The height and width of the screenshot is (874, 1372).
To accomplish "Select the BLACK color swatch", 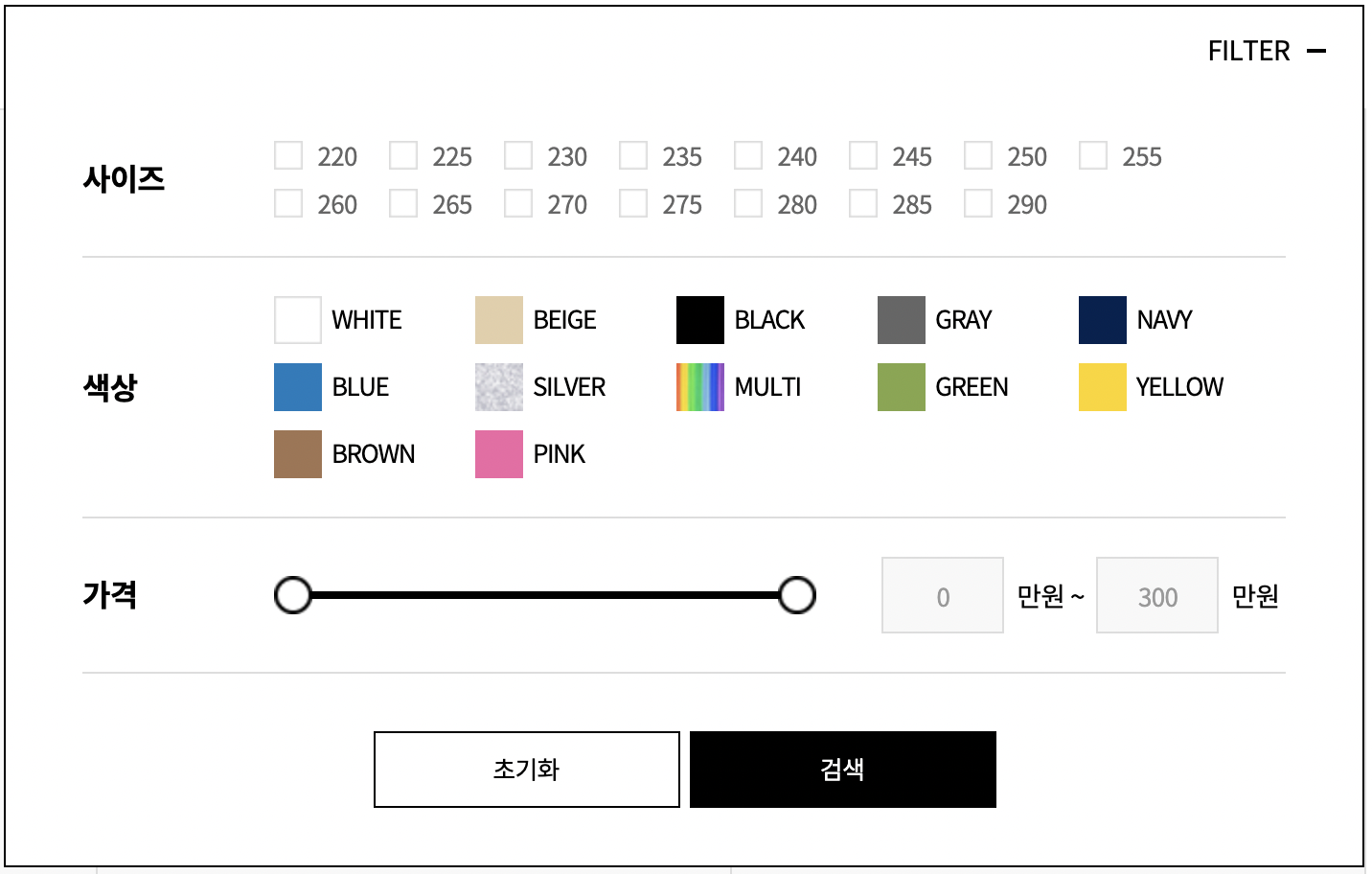I will pyautogui.click(x=700, y=320).
